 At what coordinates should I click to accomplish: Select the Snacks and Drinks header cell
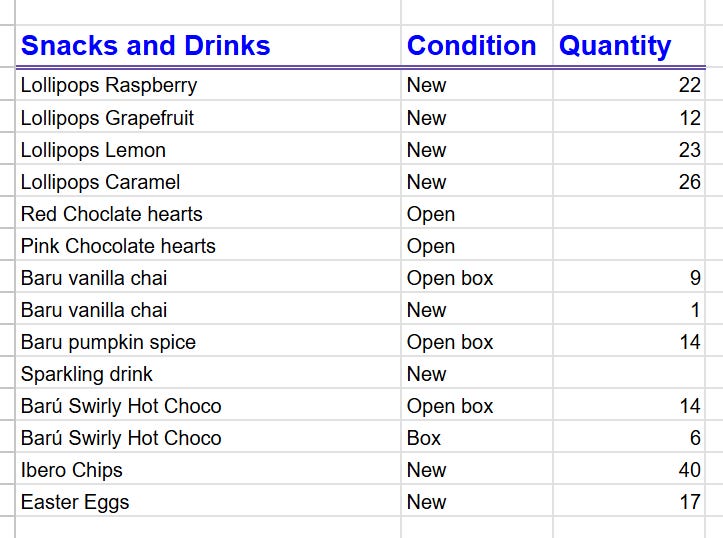coord(208,46)
